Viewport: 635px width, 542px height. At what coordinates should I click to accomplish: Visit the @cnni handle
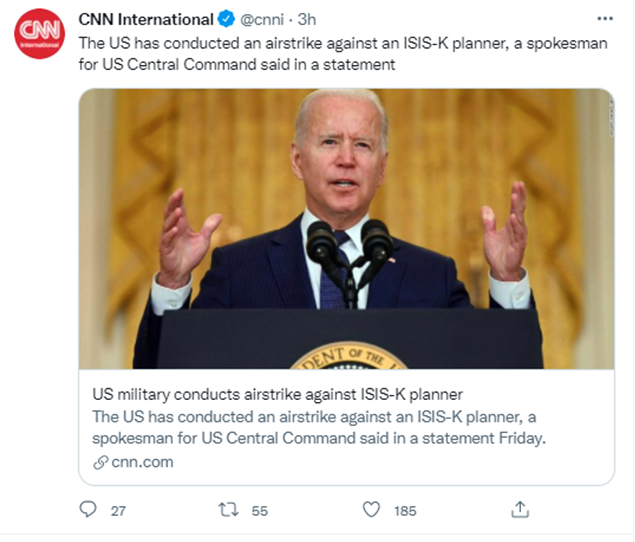click(262, 19)
